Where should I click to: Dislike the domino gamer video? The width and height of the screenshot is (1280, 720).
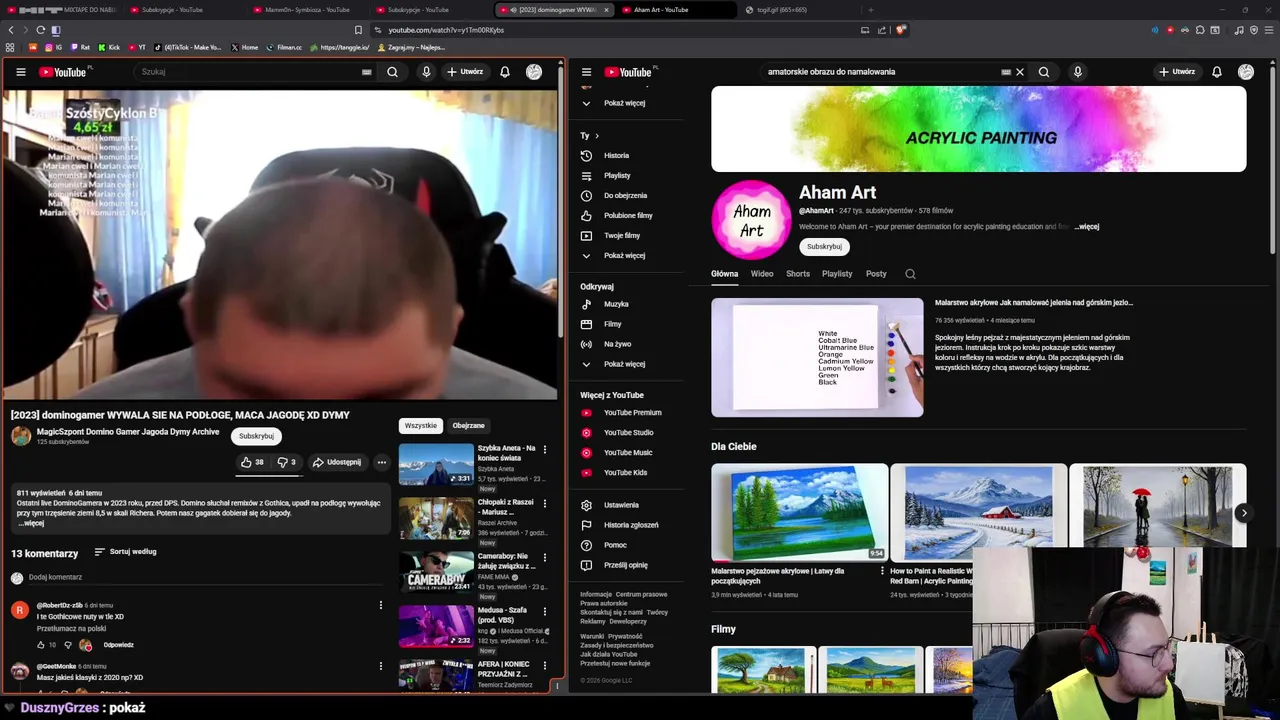coord(286,462)
